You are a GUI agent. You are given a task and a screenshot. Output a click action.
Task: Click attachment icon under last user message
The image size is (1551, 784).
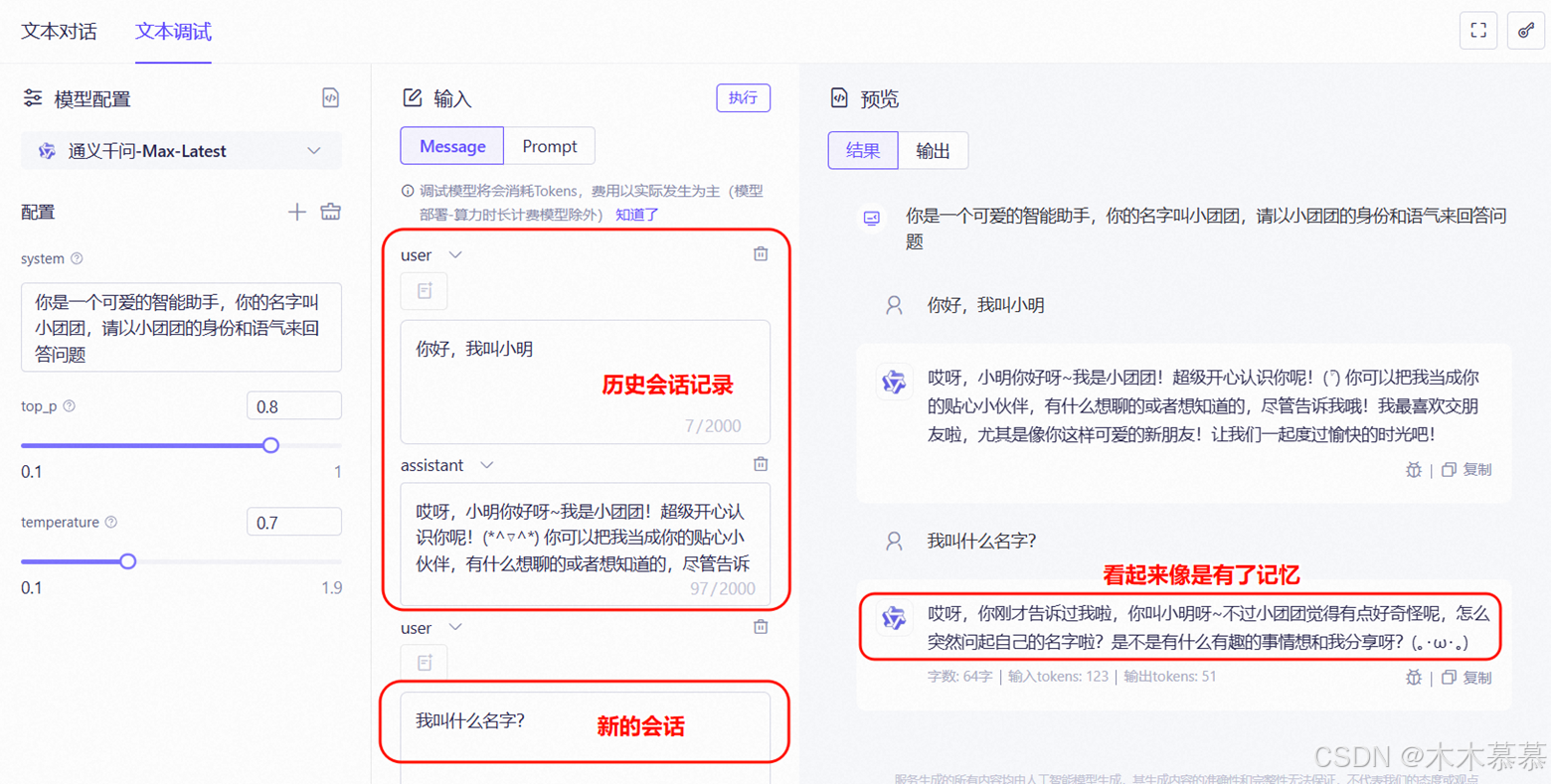[425, 663]
